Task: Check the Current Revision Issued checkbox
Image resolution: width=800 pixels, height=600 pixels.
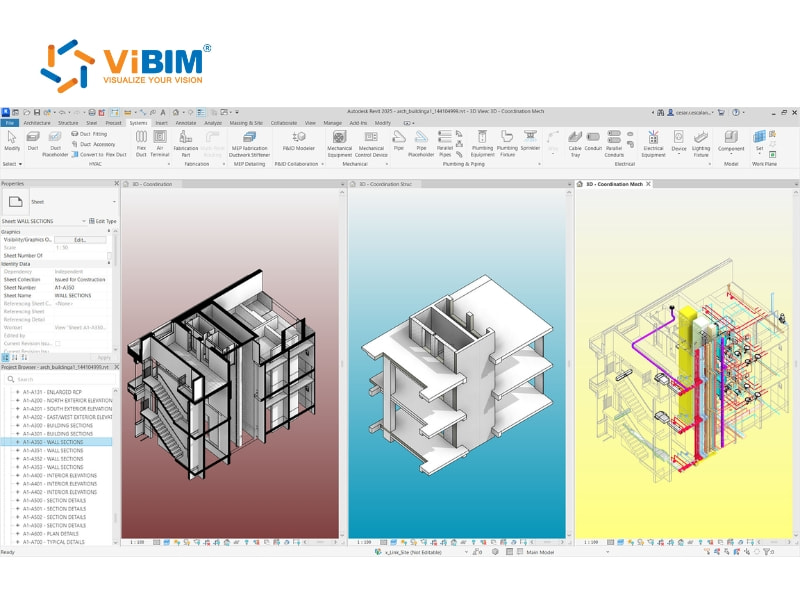Action: tap(57, 345)
